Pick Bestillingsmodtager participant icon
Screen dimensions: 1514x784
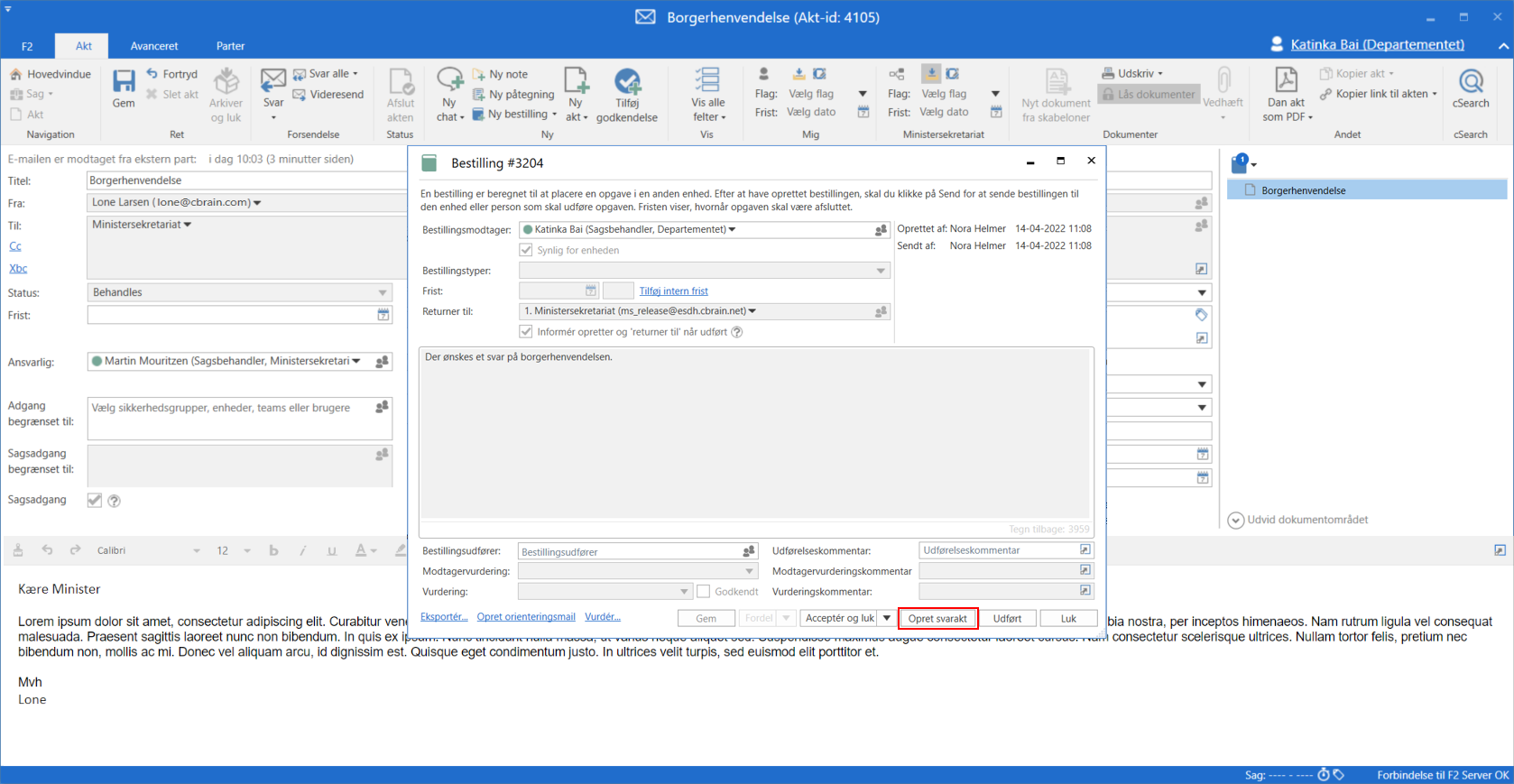point(882,230)
